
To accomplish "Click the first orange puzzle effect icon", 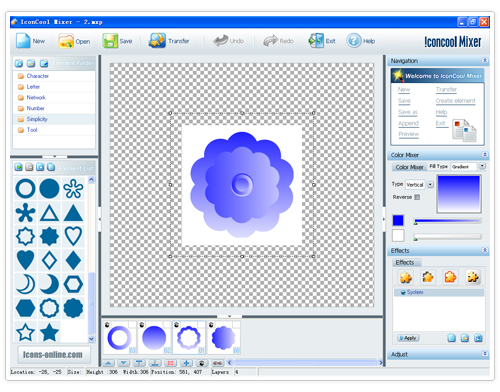I will 406,277.
